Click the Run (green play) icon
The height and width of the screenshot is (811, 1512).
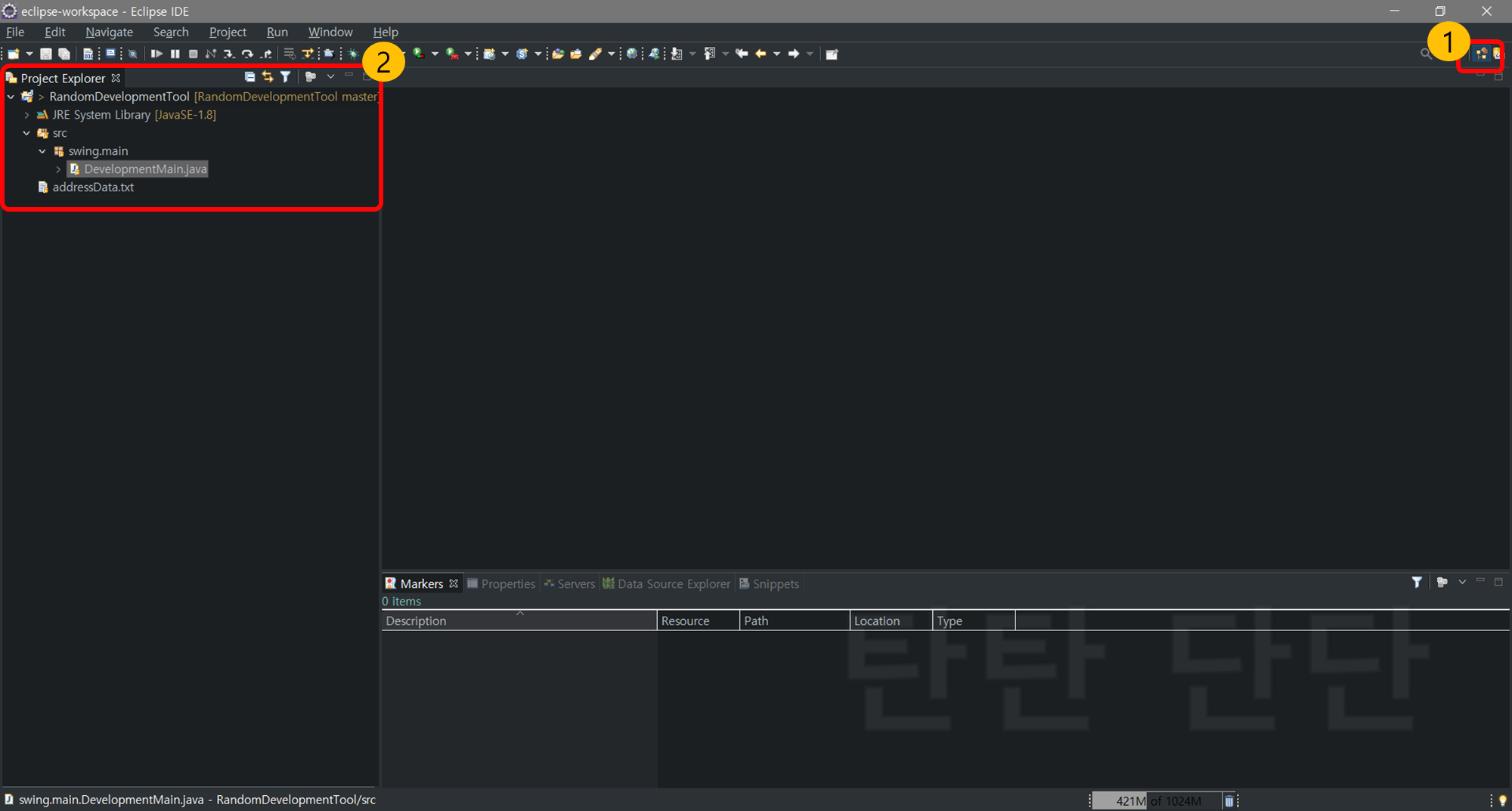coord(418,54)
